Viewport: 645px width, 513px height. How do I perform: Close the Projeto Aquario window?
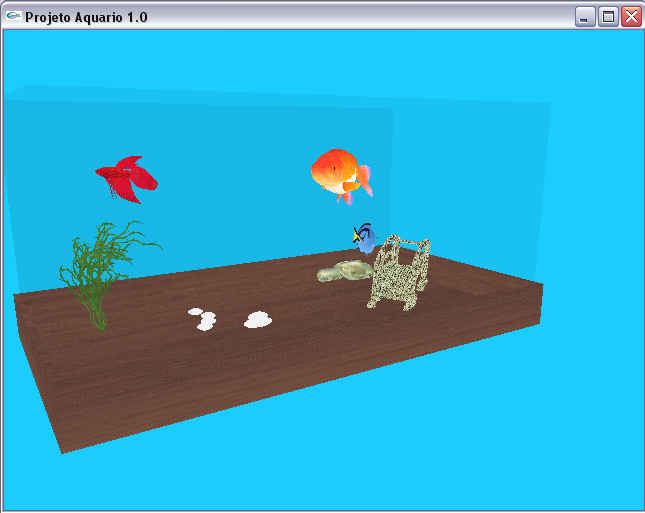click(631, 17)
